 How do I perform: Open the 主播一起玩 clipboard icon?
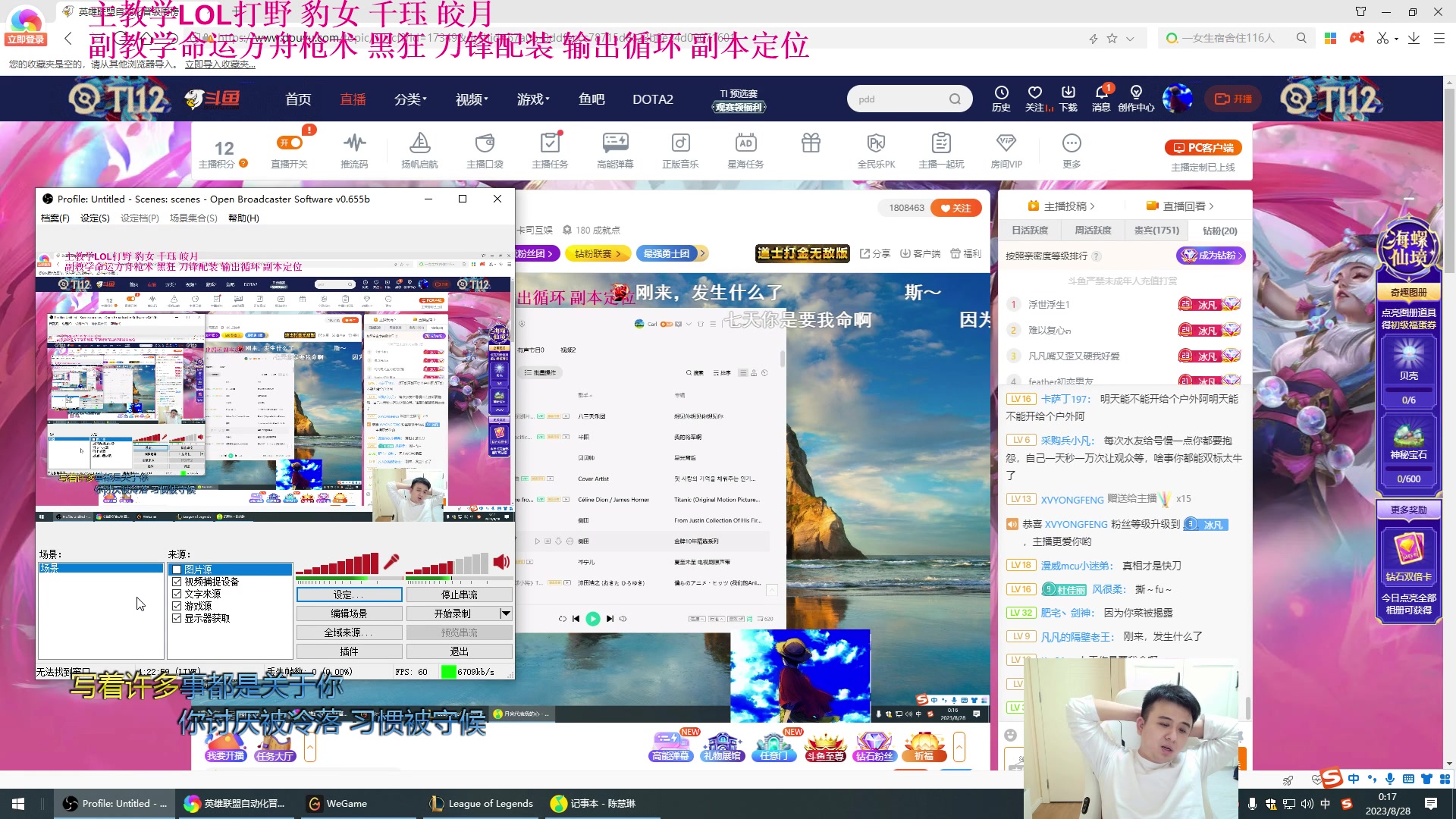[941, 149]
